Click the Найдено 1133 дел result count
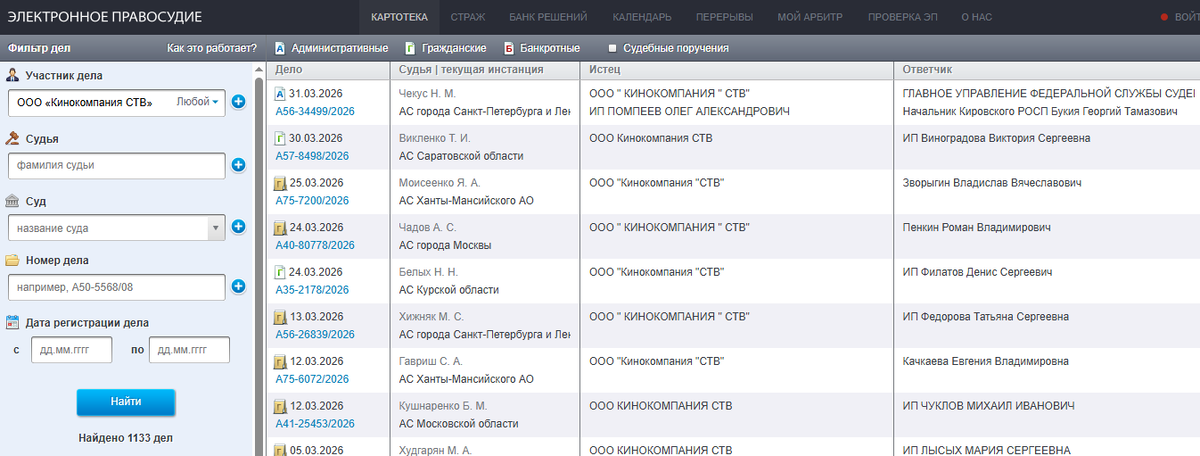Screen dimensions: 1200x456 click(126, 438)
